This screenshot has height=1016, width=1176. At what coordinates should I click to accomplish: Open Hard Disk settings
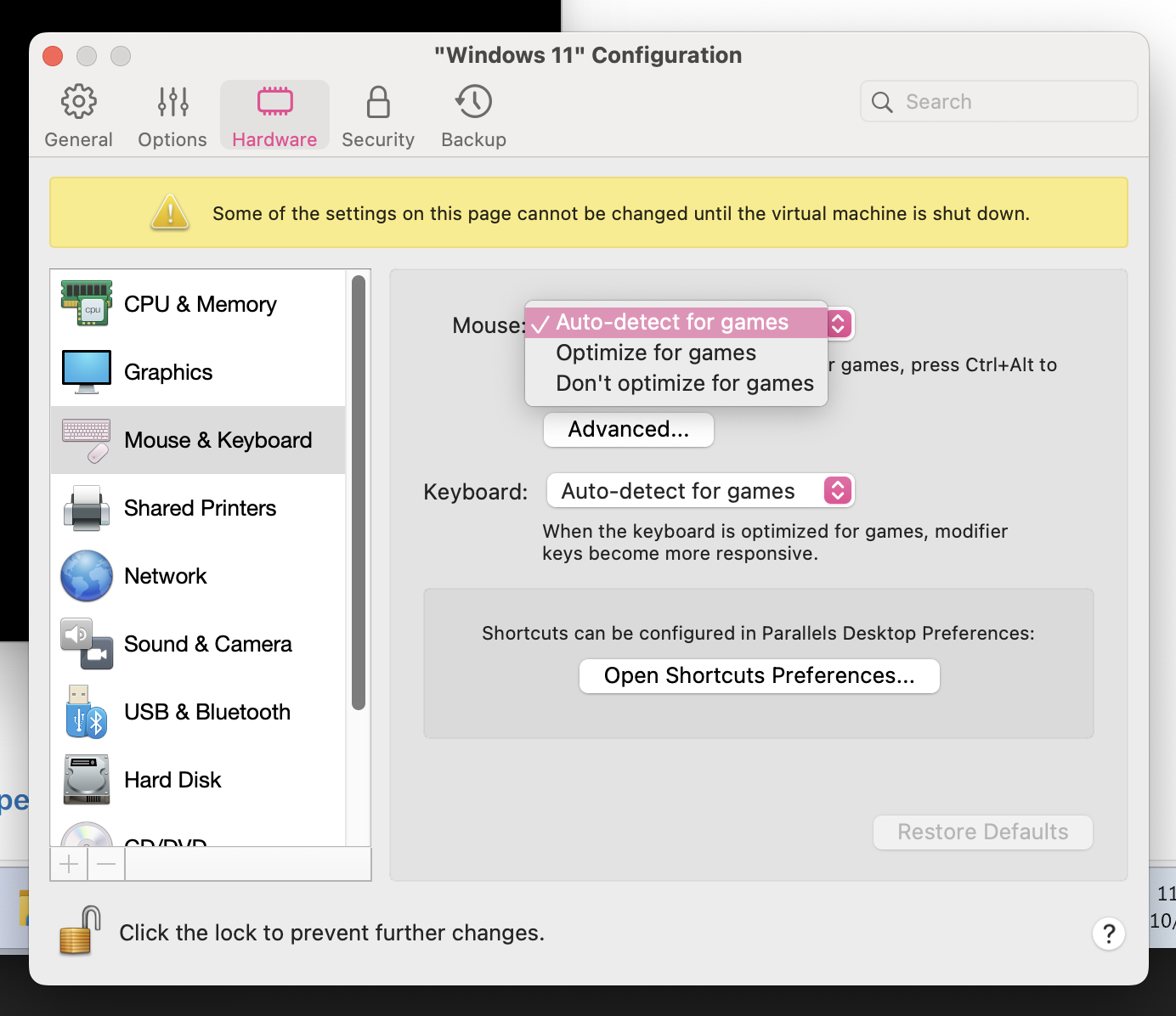(172, 780)
